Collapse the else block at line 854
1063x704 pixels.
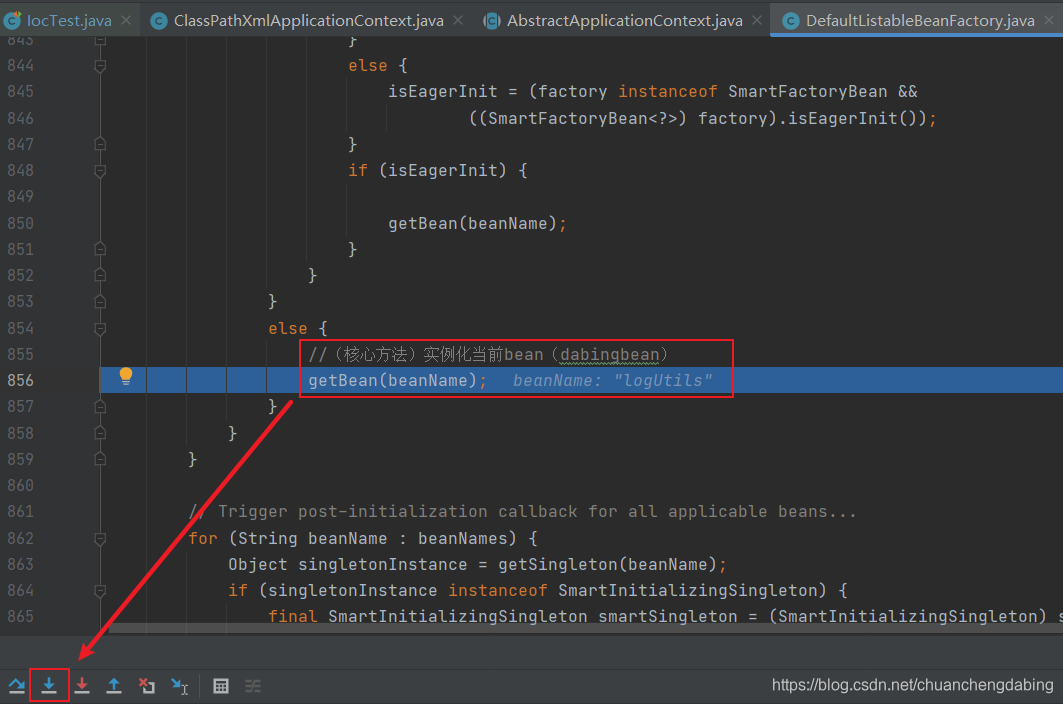(100, 328)
